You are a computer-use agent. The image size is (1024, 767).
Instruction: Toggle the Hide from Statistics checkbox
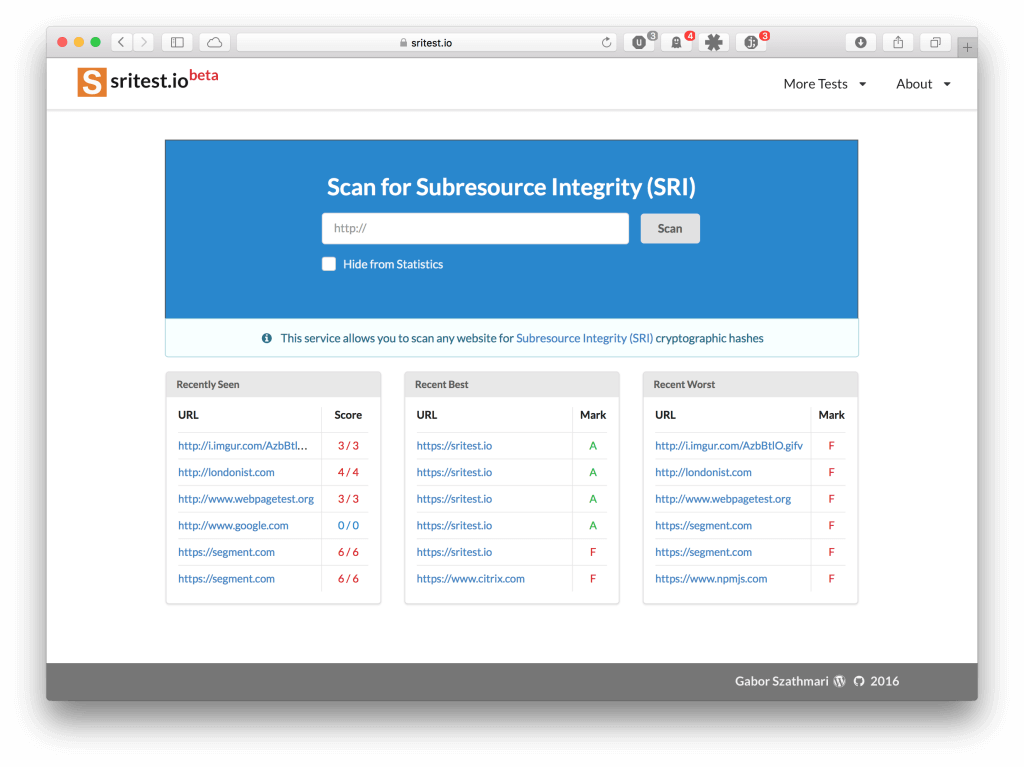pos(329,264)
